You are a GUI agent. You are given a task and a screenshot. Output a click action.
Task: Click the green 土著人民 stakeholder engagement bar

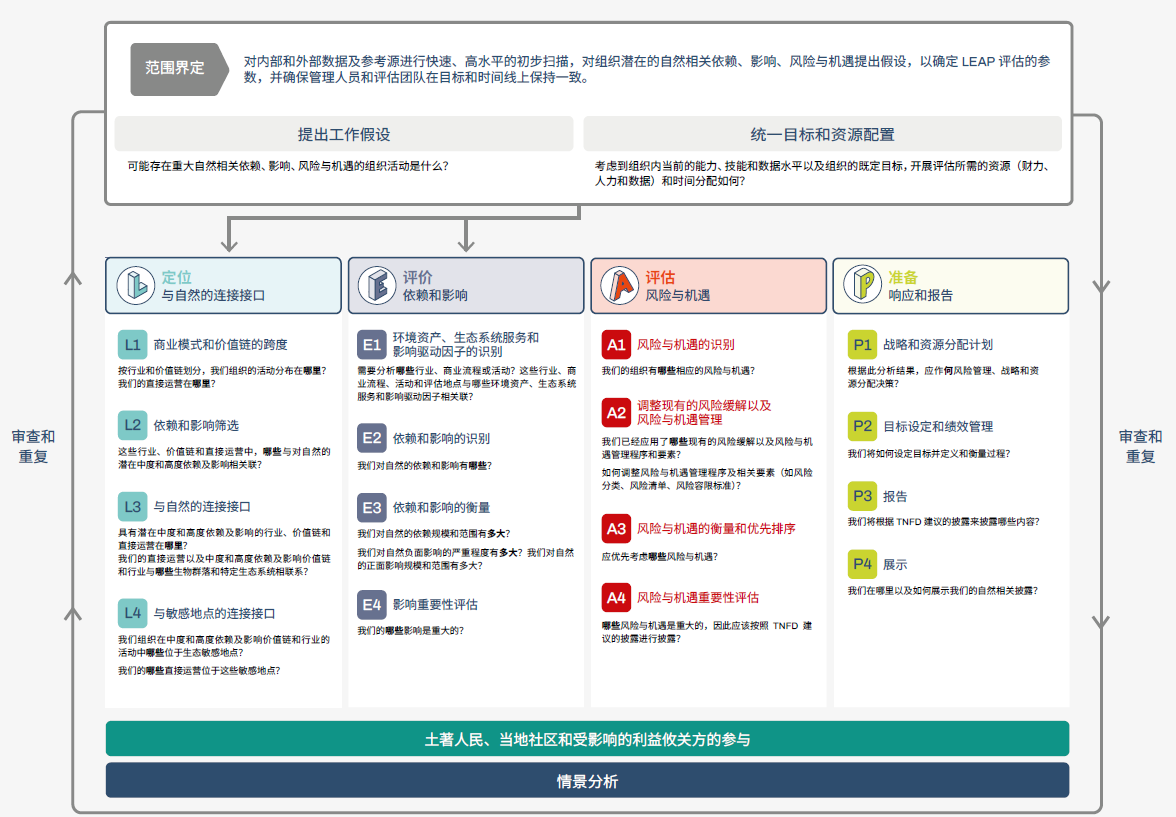[x=587, y=739]
